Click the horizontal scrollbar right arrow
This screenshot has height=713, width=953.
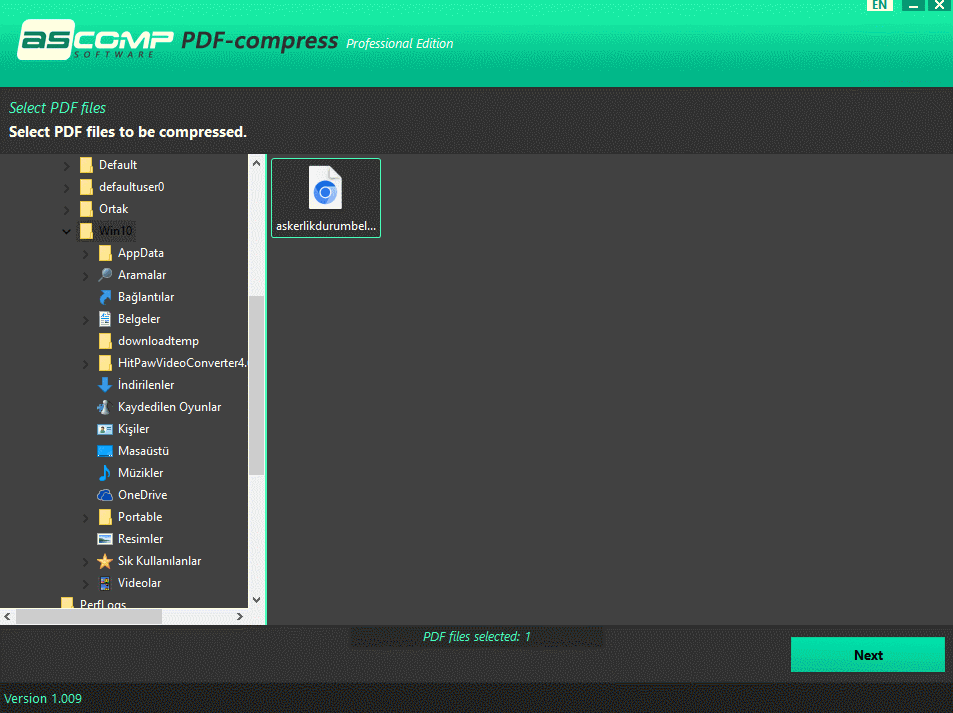tap(240, 617)
